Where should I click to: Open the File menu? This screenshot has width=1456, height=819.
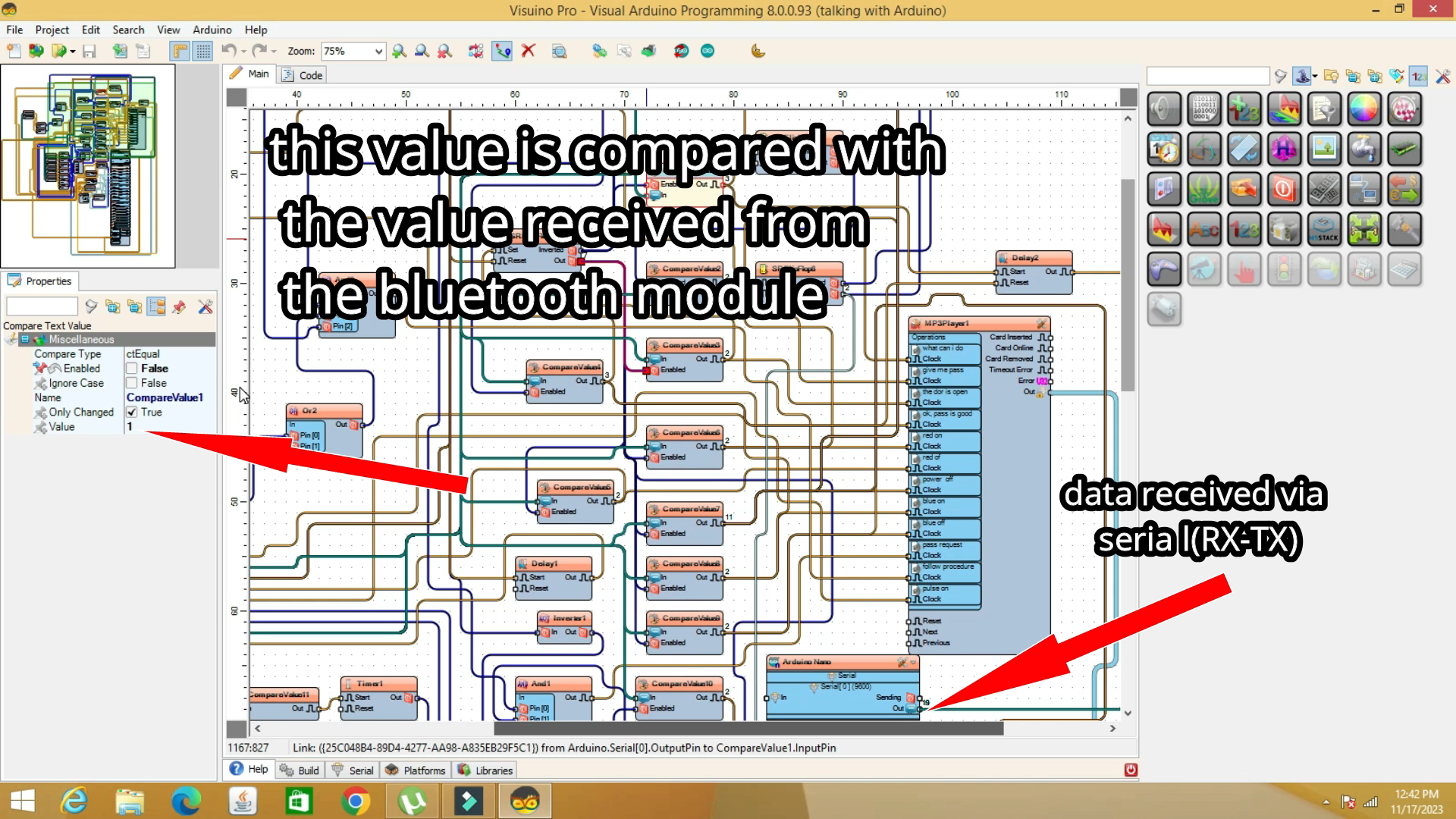click(x=14, y=30)
